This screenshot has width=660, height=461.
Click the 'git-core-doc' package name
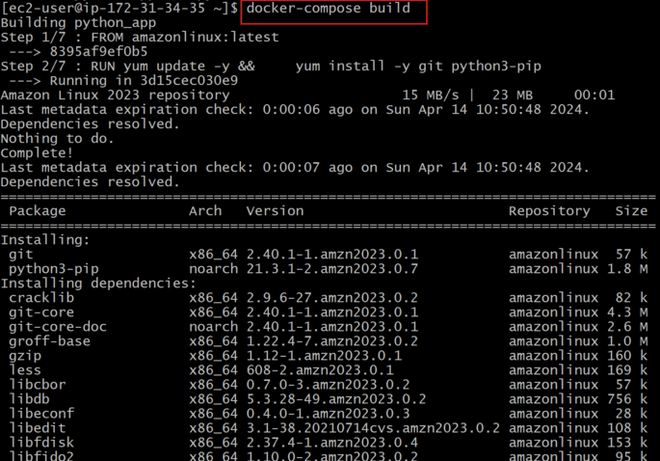tap(58, 327)
